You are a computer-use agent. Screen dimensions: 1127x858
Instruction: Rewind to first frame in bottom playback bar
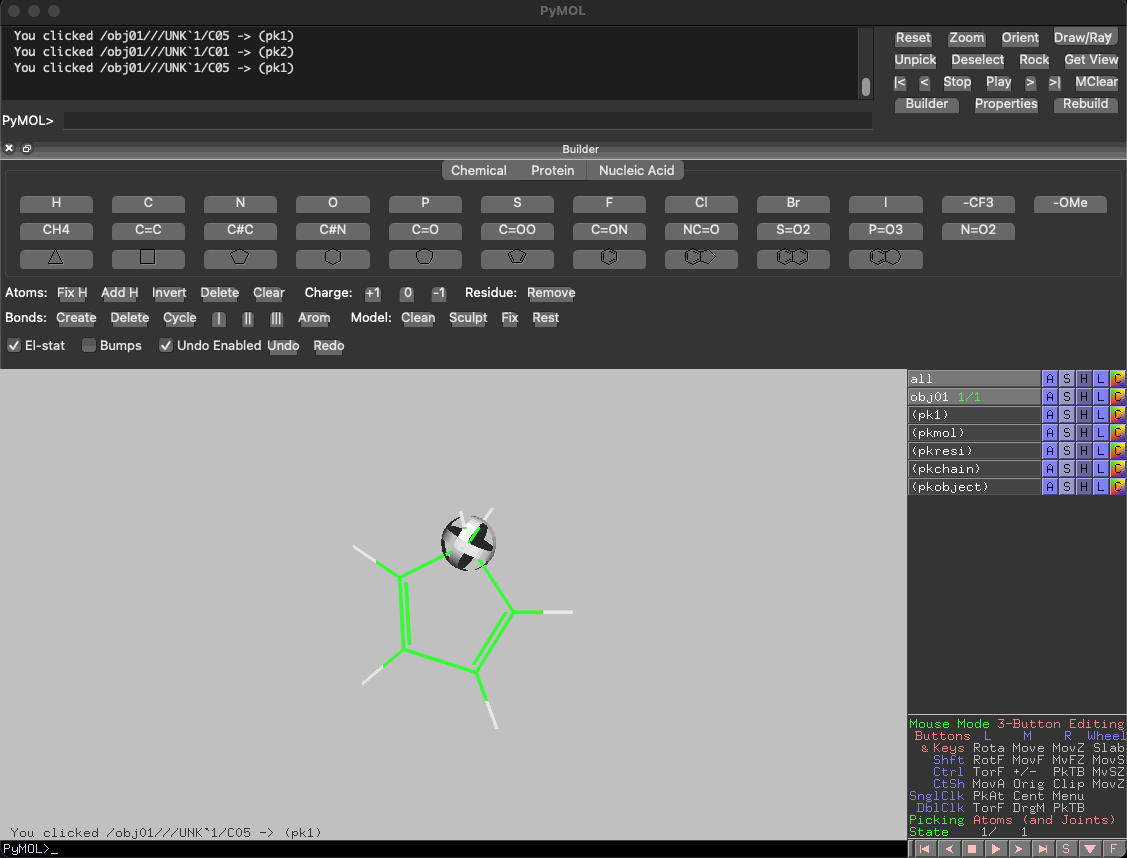[x=924, y=849]
